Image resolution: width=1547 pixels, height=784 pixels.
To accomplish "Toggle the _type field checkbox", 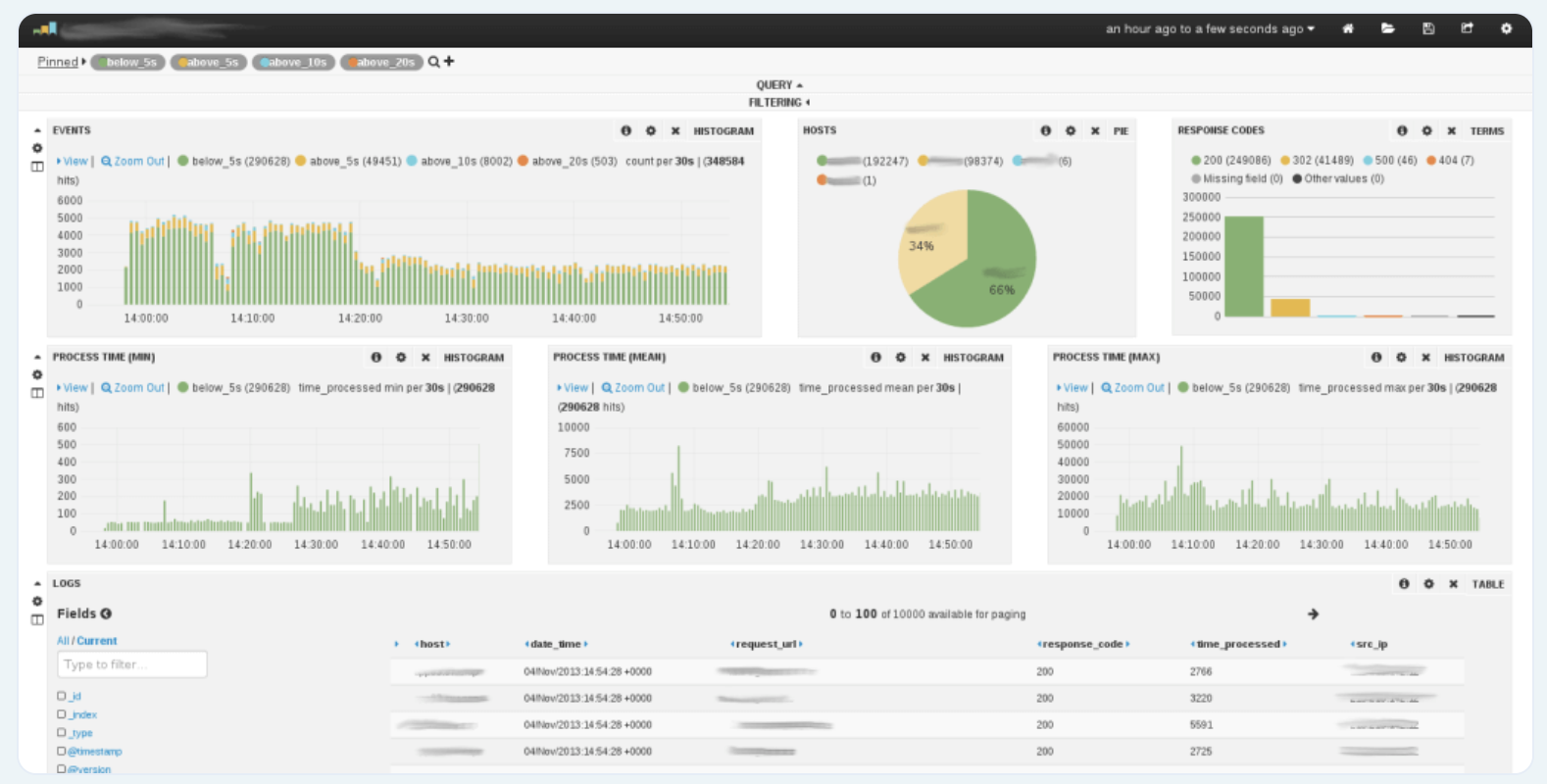I will coord(62,732).
